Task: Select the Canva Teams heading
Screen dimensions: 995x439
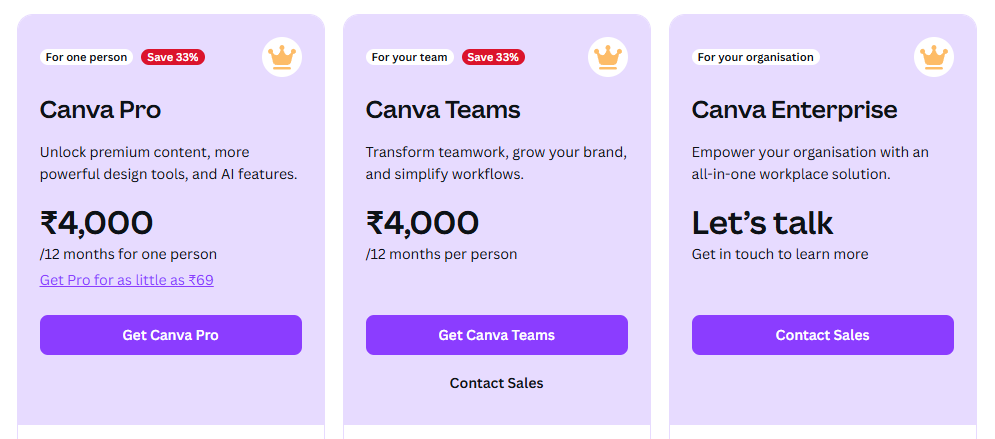Action: click(x=443, y=110)
